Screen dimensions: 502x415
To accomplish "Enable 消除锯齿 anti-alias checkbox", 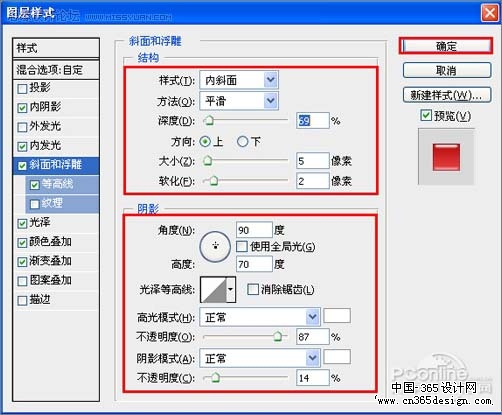I will (x=253, y=289).
